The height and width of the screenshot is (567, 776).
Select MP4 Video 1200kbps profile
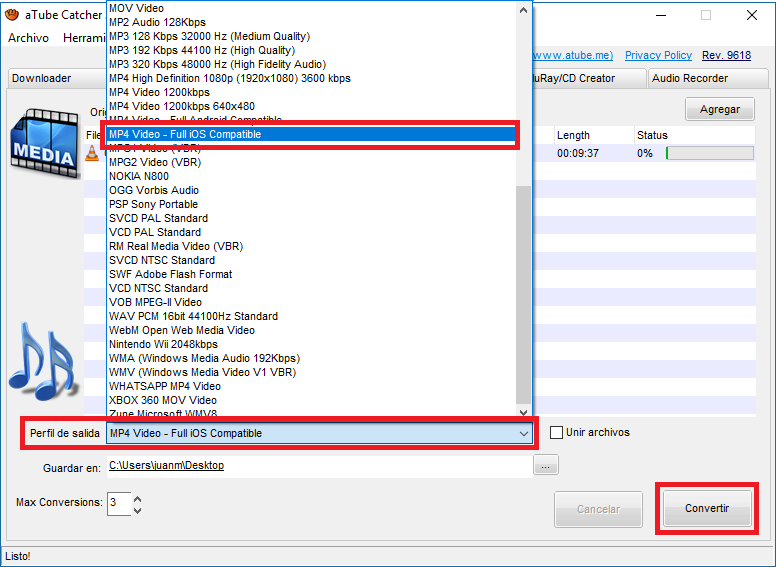[311, 93]
